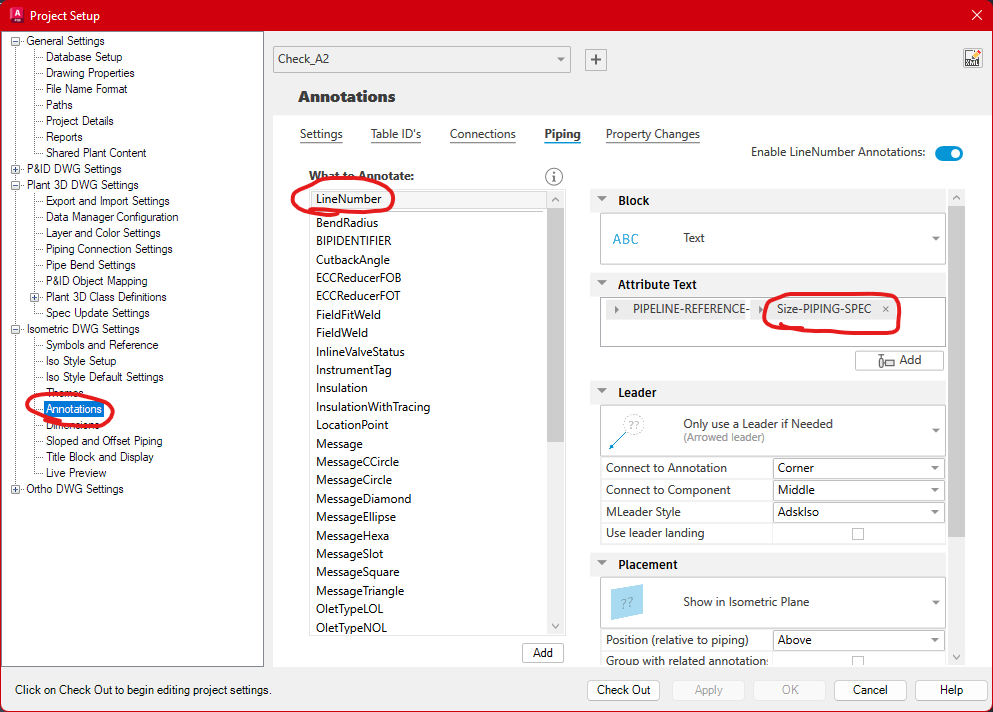Click the export to XML icon
The height and width of the screenshot is (712, 993).
tap(973, 57)
